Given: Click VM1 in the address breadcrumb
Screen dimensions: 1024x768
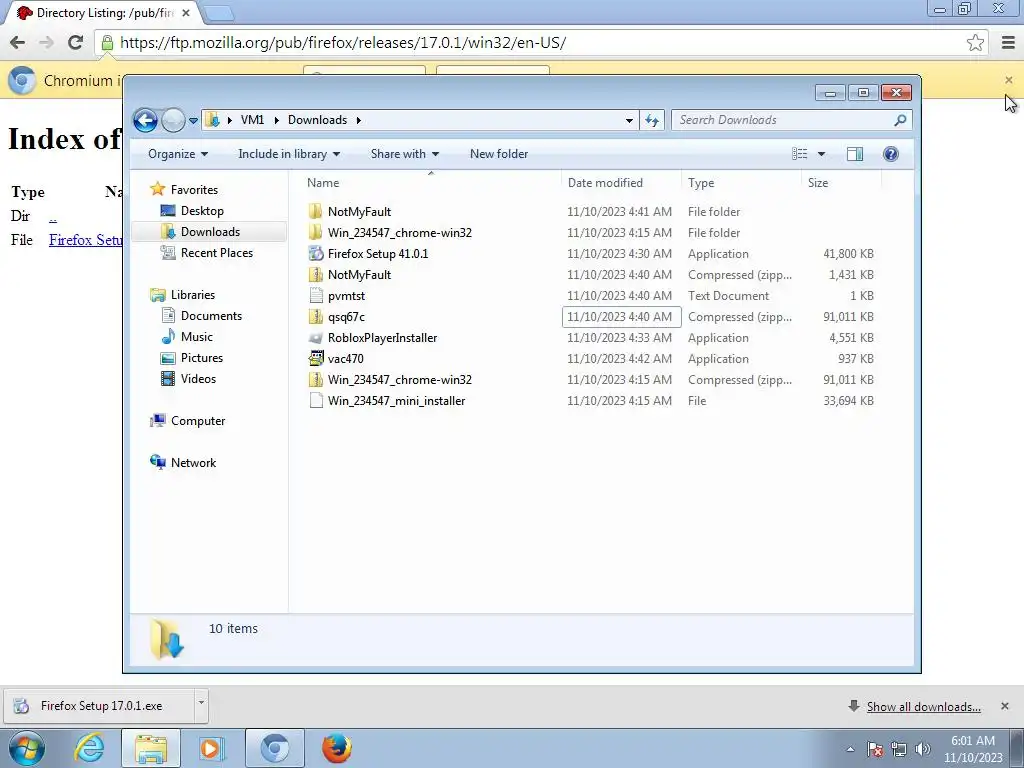Looking at the screenshot, I should click(252, 120).
